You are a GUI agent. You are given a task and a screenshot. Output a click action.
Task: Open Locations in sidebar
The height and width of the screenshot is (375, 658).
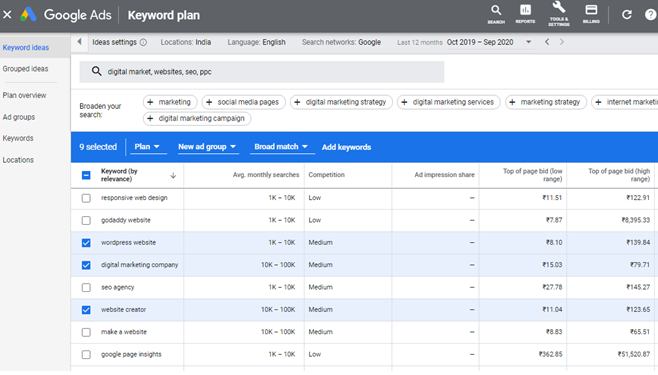[18, 160]
